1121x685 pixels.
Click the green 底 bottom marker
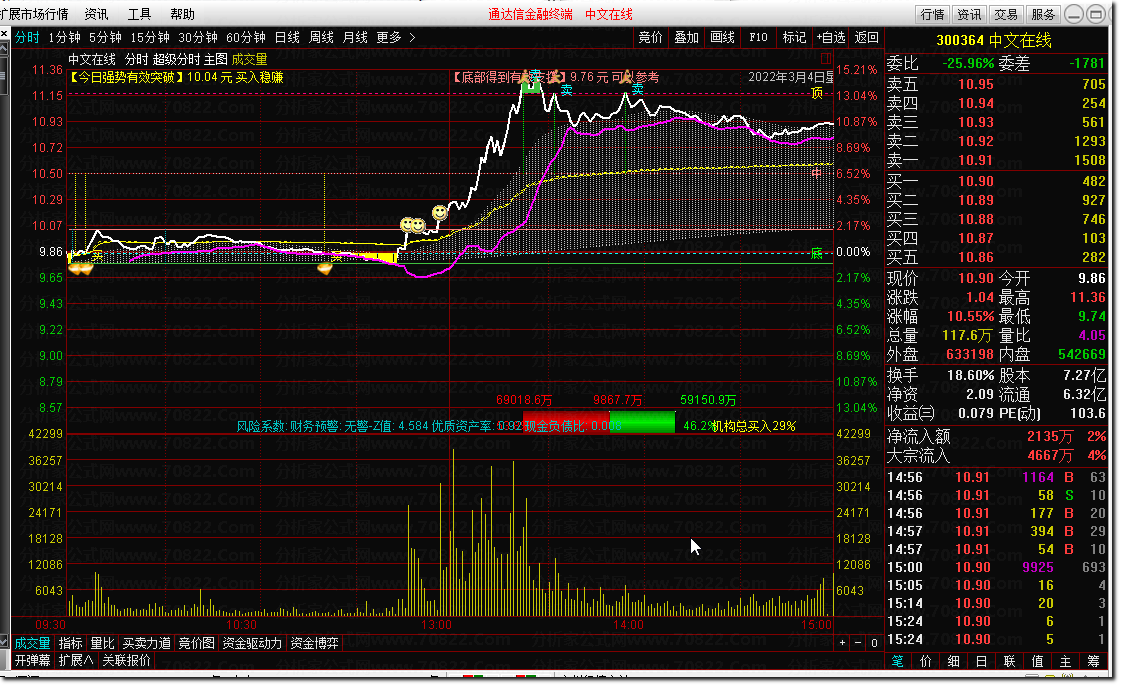816,253
